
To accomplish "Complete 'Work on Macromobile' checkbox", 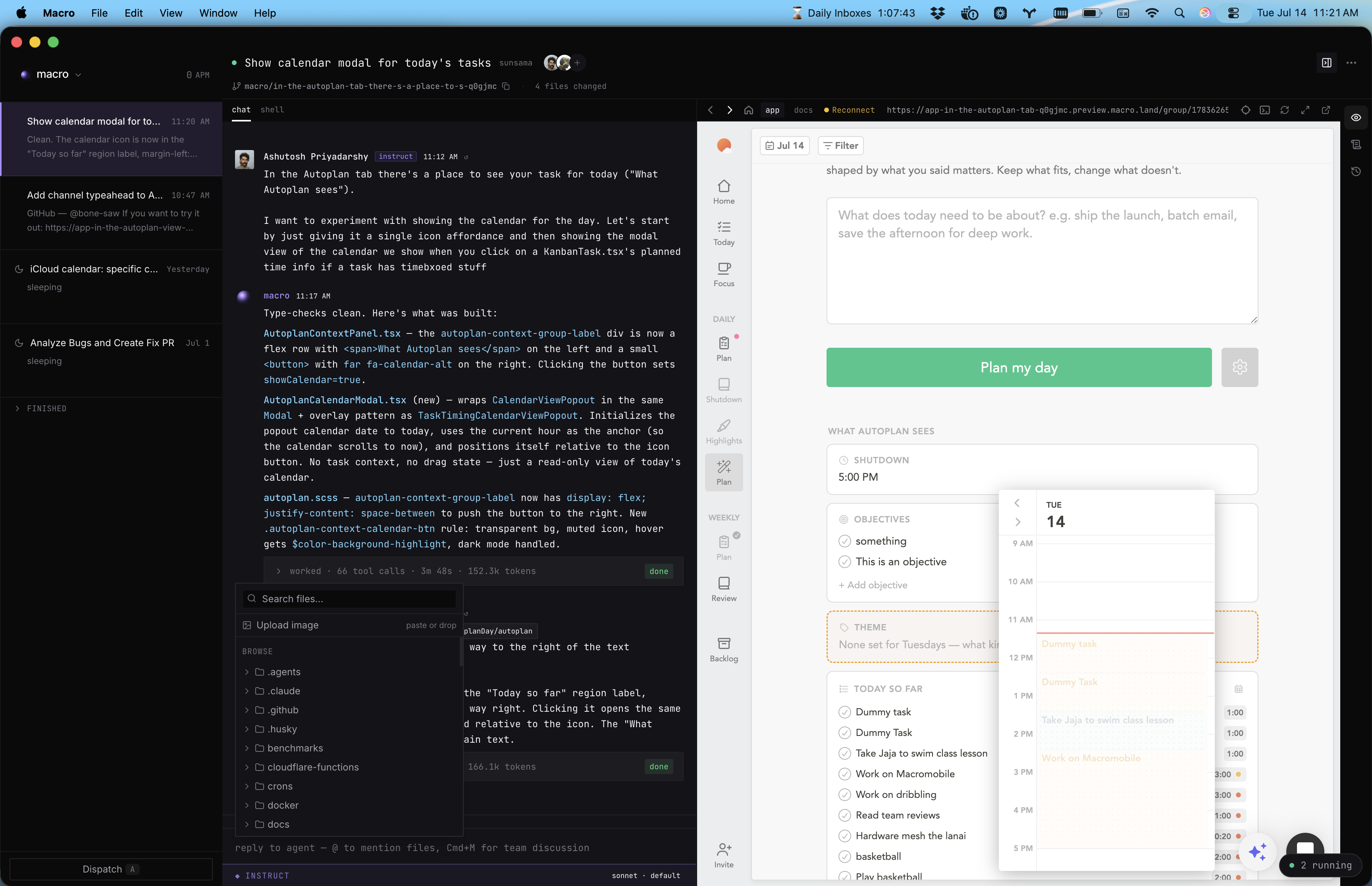I will point(844,774).
